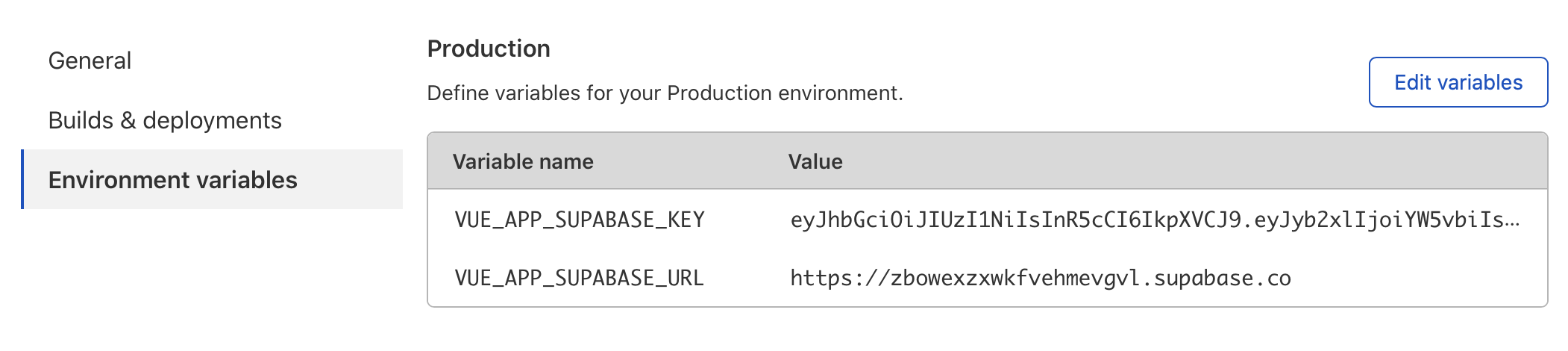Viewport: 1568px width, 351px height.
Task: Click the word 'Builds' in the sidebar
Action: [81, 120]
